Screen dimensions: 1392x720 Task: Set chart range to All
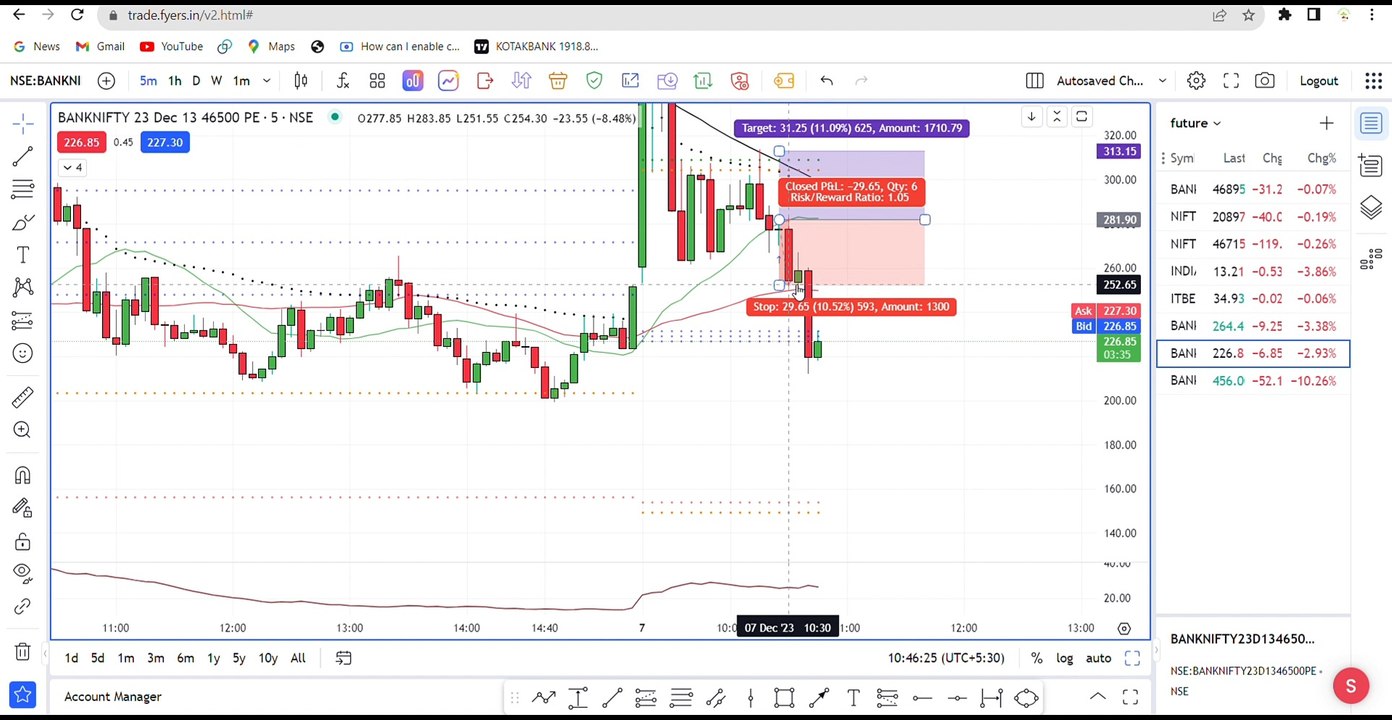point(298,658)
